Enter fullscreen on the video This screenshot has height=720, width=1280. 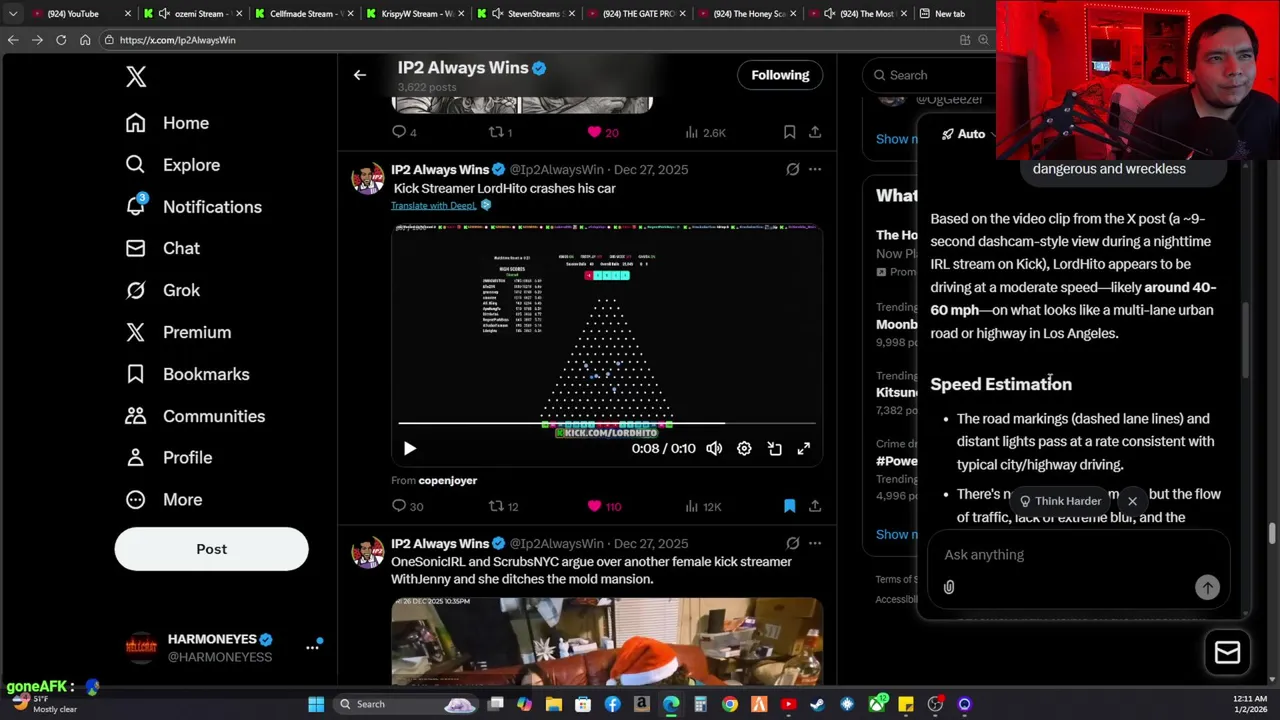(x=803, y=449)
